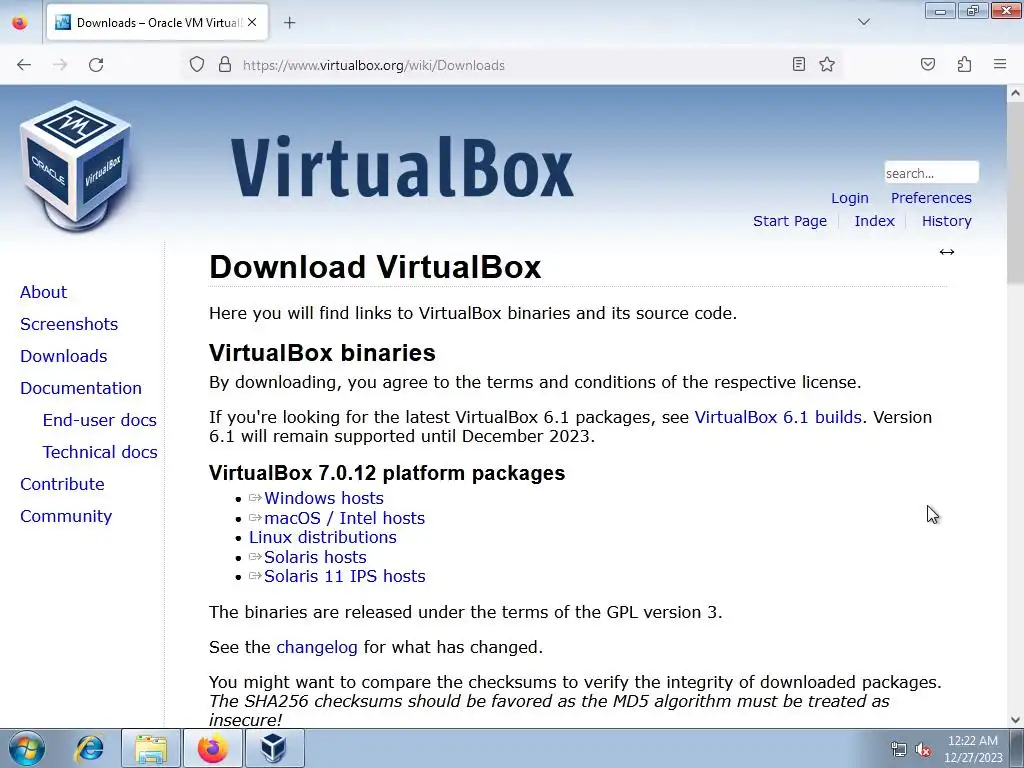Click the Firefox taskbar icon

click(212, 748)
